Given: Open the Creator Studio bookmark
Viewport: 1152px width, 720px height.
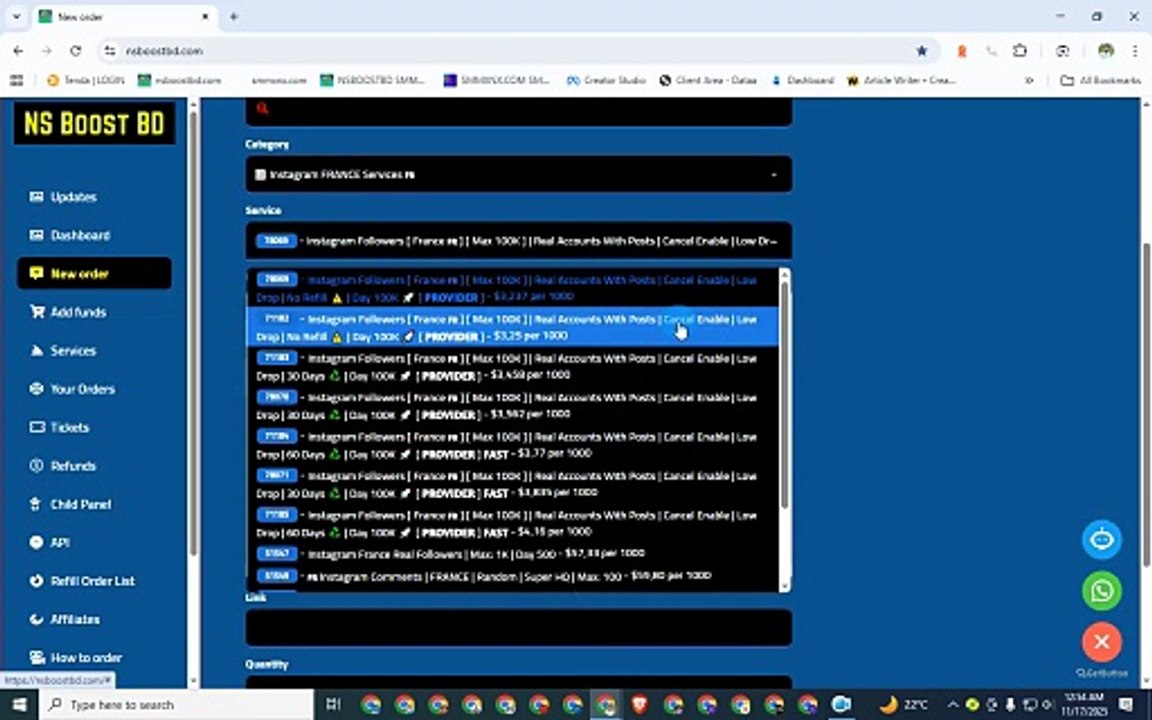Looking at the screenshot, I should click(606, 80).
